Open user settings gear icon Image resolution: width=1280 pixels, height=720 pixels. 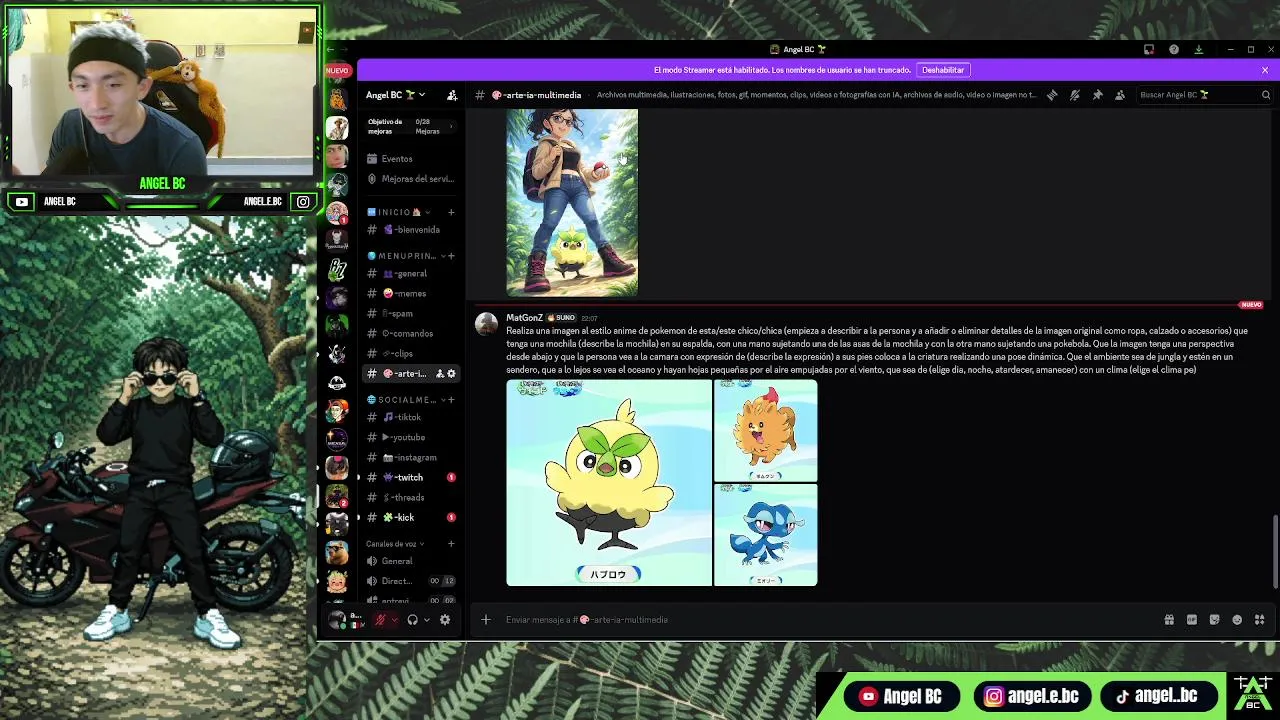coord(445,620)
